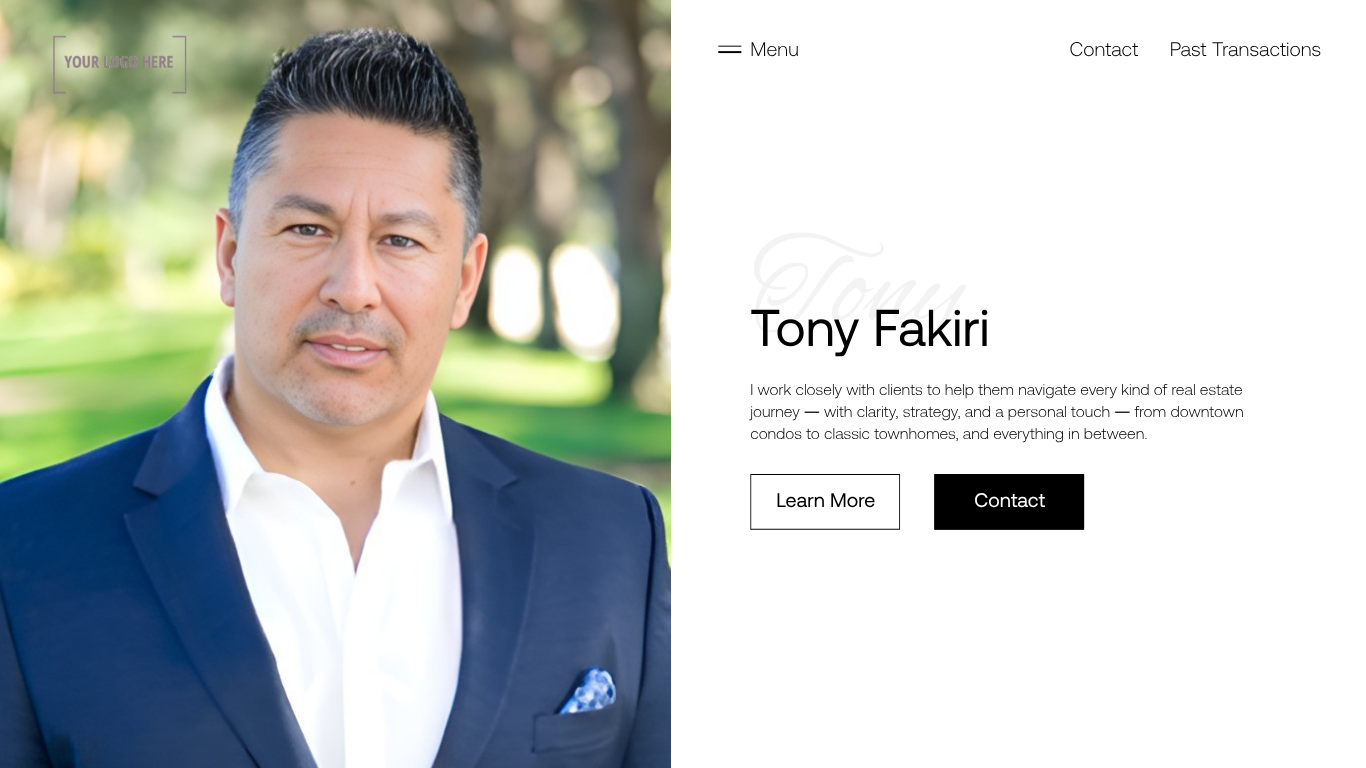This screenshot has width=1366, height=768.
Task: Select the Tony Fakiri heading
Action: click(870, 329)
